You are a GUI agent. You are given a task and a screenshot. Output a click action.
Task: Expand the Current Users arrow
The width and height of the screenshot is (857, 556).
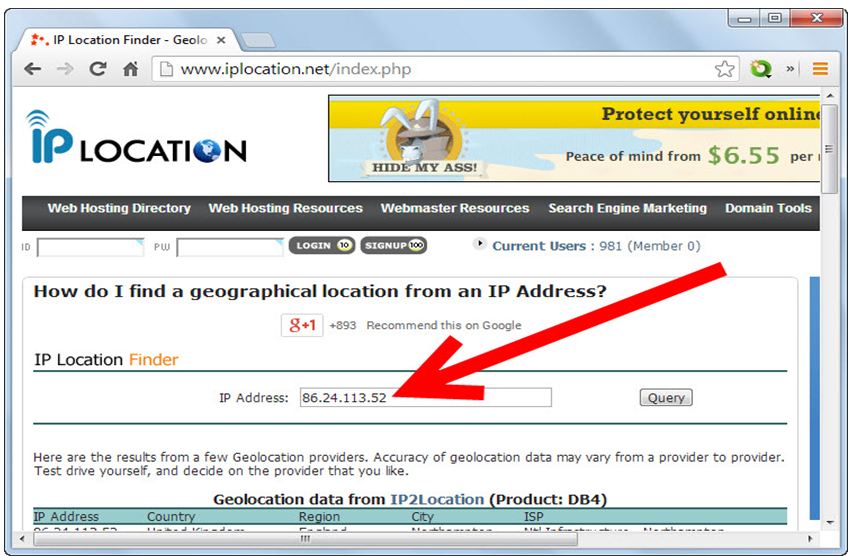pyautogui.click(x=479, y=244)
